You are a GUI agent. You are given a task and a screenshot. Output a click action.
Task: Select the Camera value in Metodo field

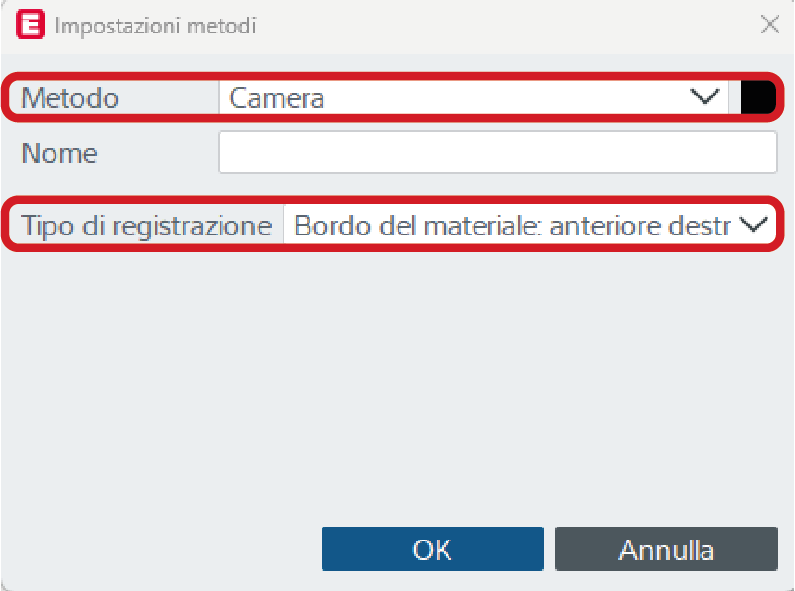click(x=276, y=98)
